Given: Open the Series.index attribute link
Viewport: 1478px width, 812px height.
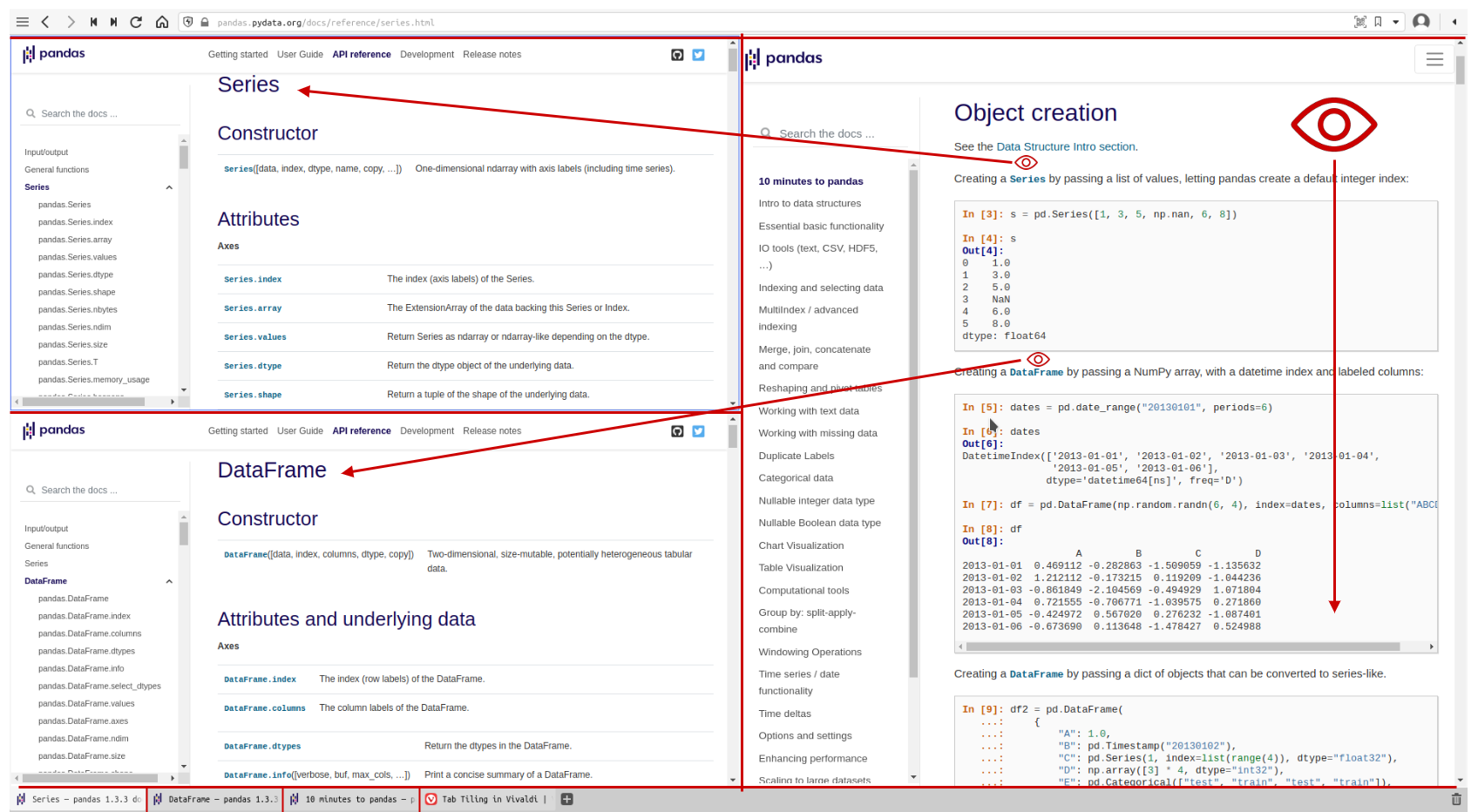Looking at the screenshot, I should pos(253,280).
